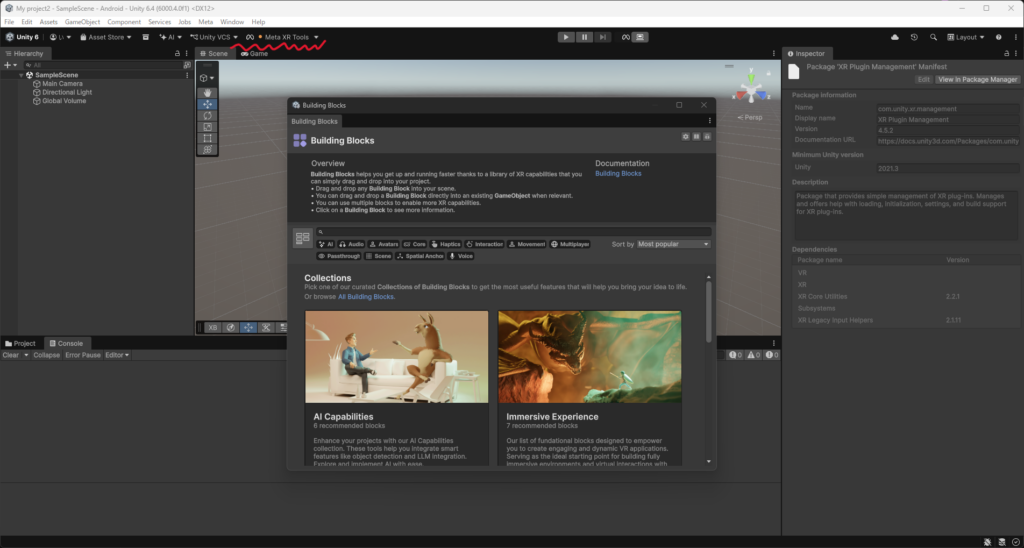The height and width of the screenshot is (548, 1024).
Task: Click the Play button
Action: point(566,37)
